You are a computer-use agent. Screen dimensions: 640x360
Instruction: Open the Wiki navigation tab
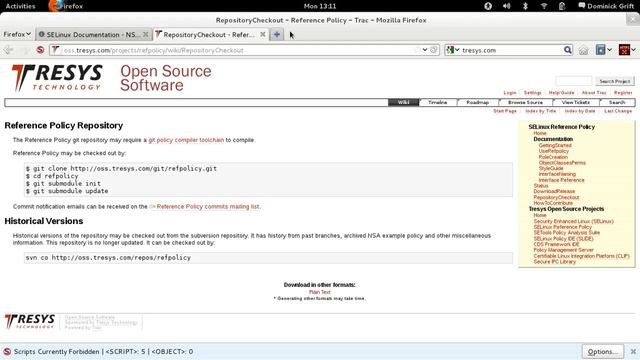coord(403,102)
